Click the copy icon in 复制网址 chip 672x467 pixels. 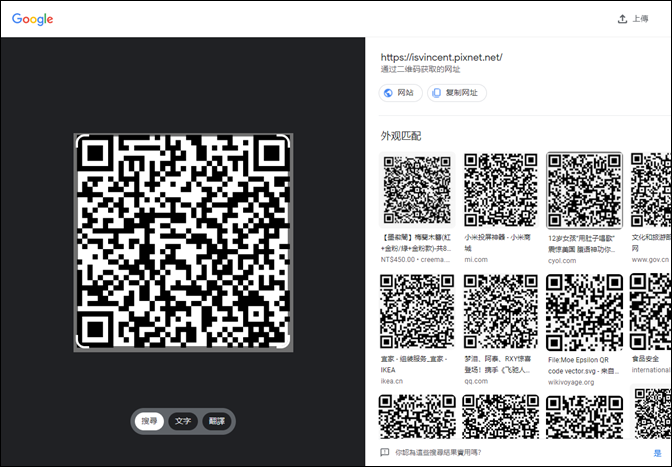(x=436, y=93)
